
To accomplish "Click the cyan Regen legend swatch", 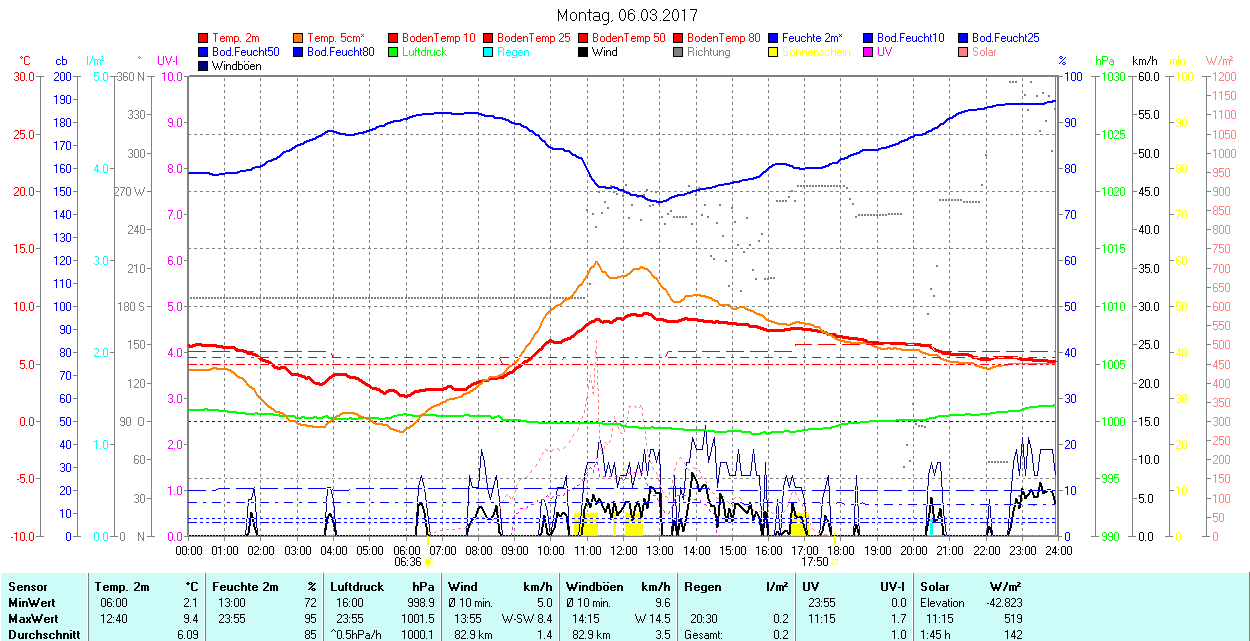I will [x=488, y=52].
